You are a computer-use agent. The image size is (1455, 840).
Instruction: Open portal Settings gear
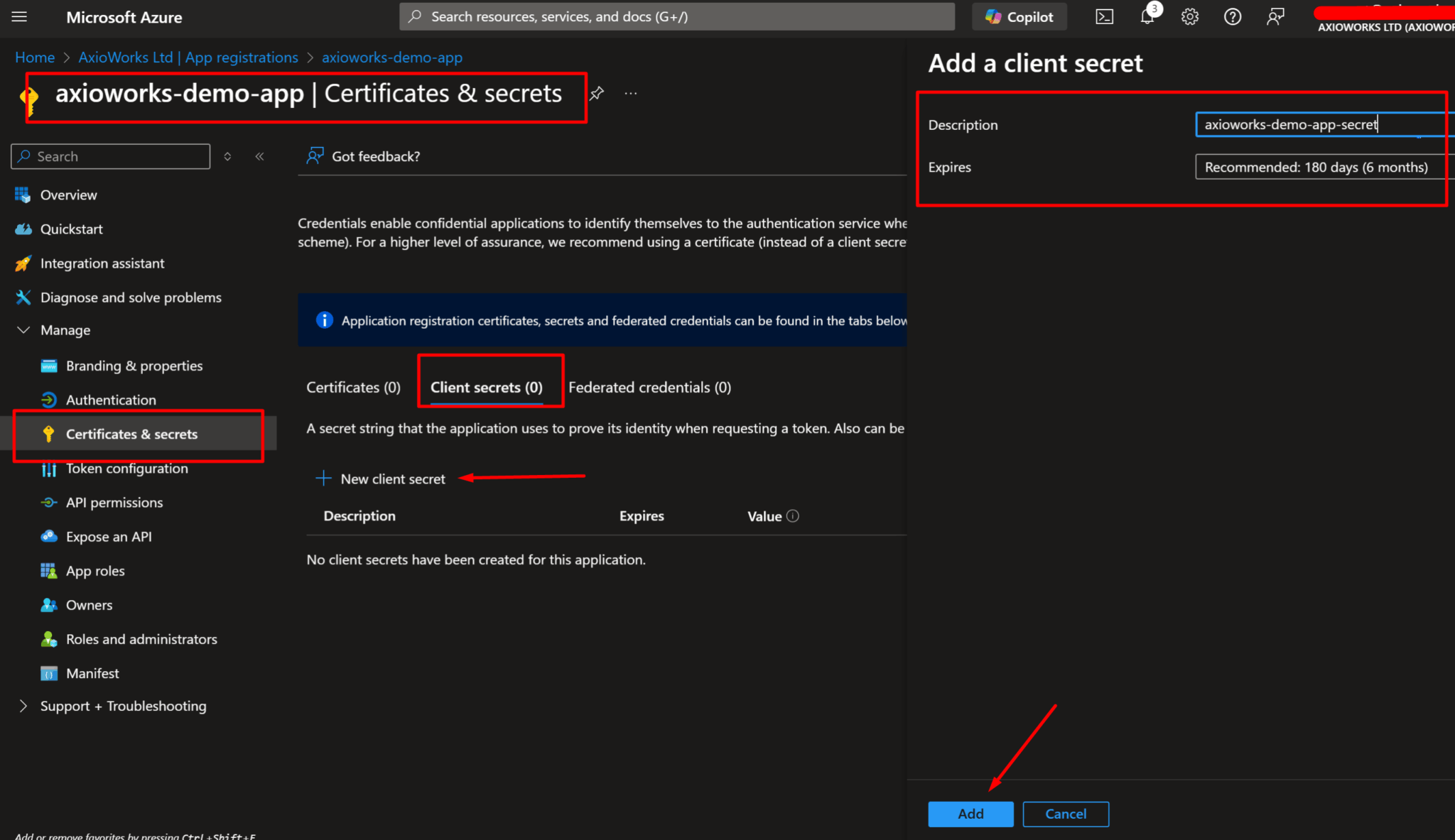point(1189,16)
